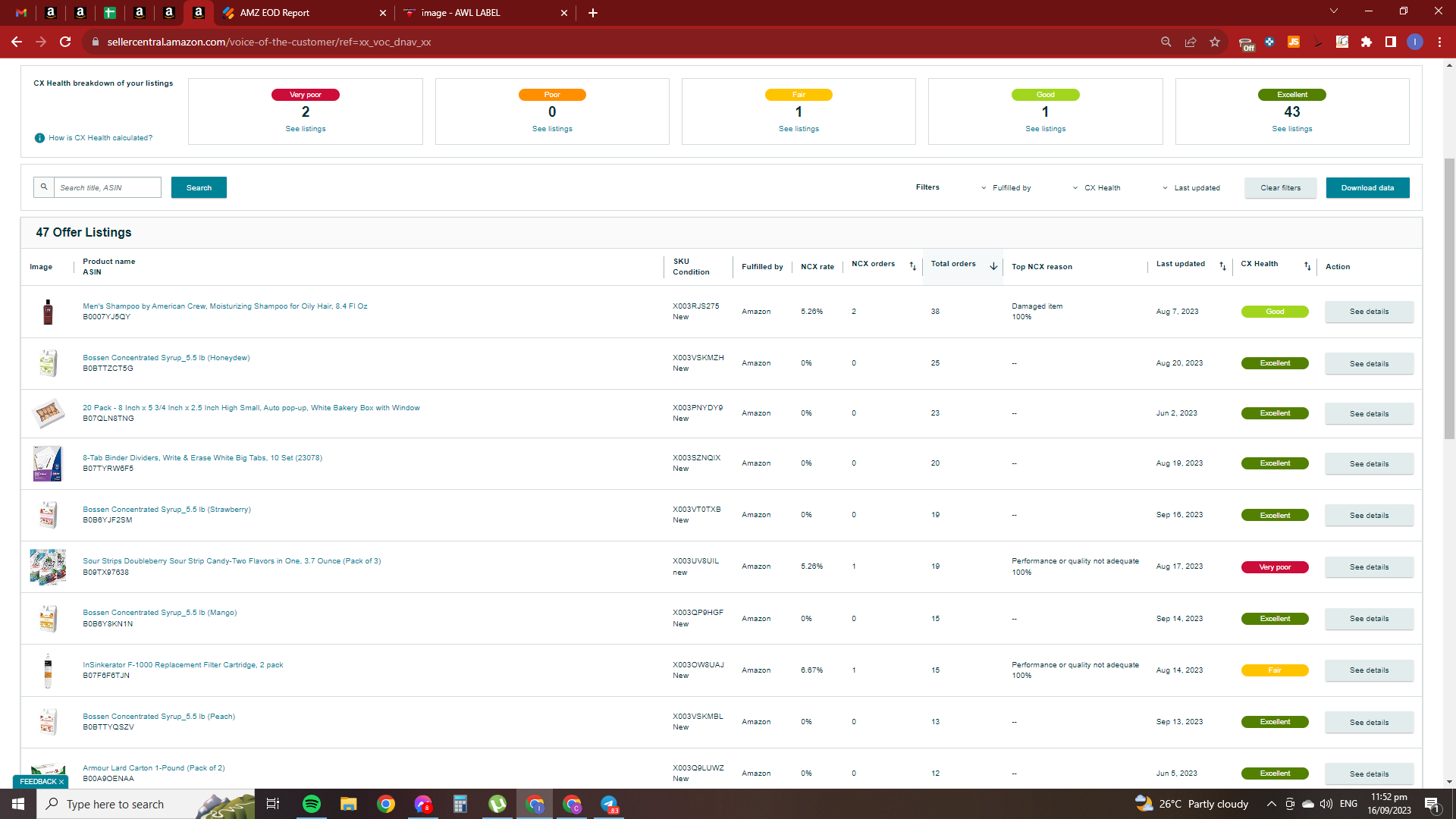Click the Download data button

1367,188
